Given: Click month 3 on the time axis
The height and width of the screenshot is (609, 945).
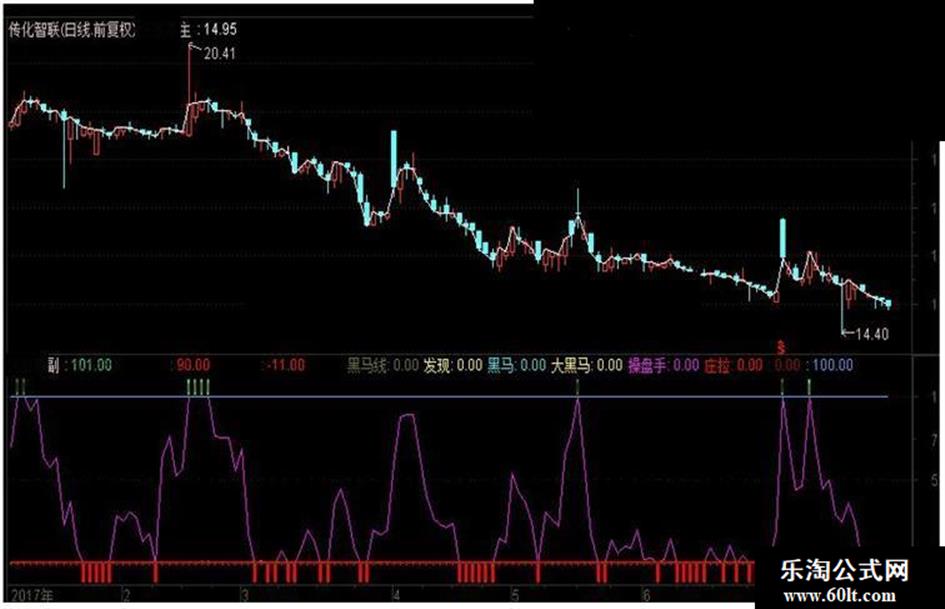Looking at the screenshot, I should (x=245, y=595).
